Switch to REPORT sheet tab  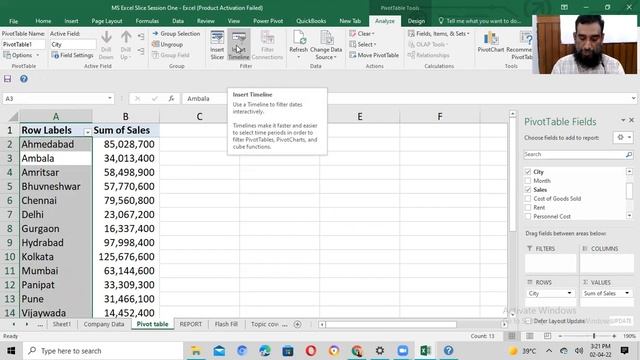191,324
